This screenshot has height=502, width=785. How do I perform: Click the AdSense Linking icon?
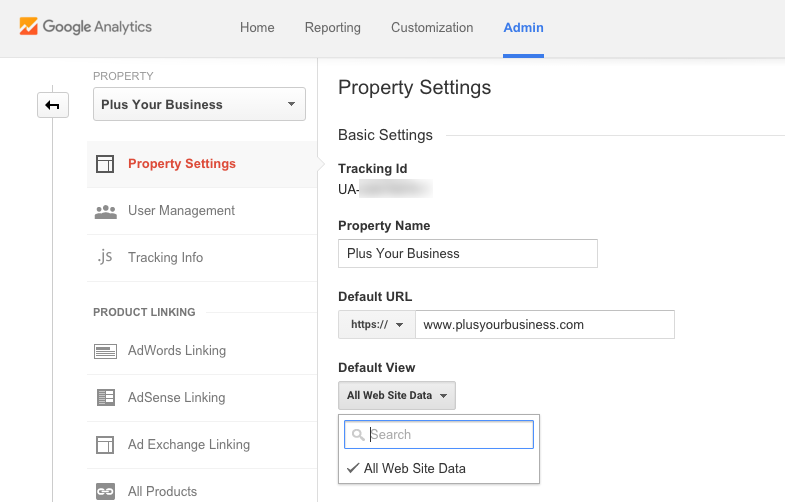[106, 397]
